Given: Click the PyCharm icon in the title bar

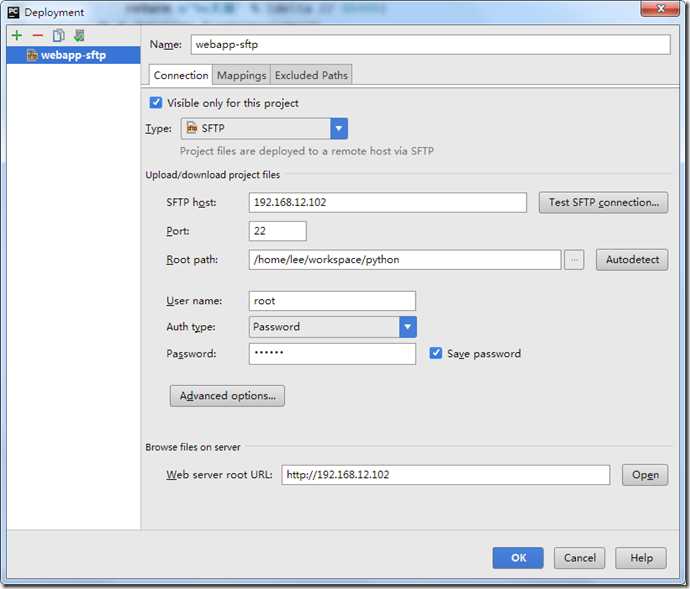Looking at the screenshot, I should pos(14,12).
